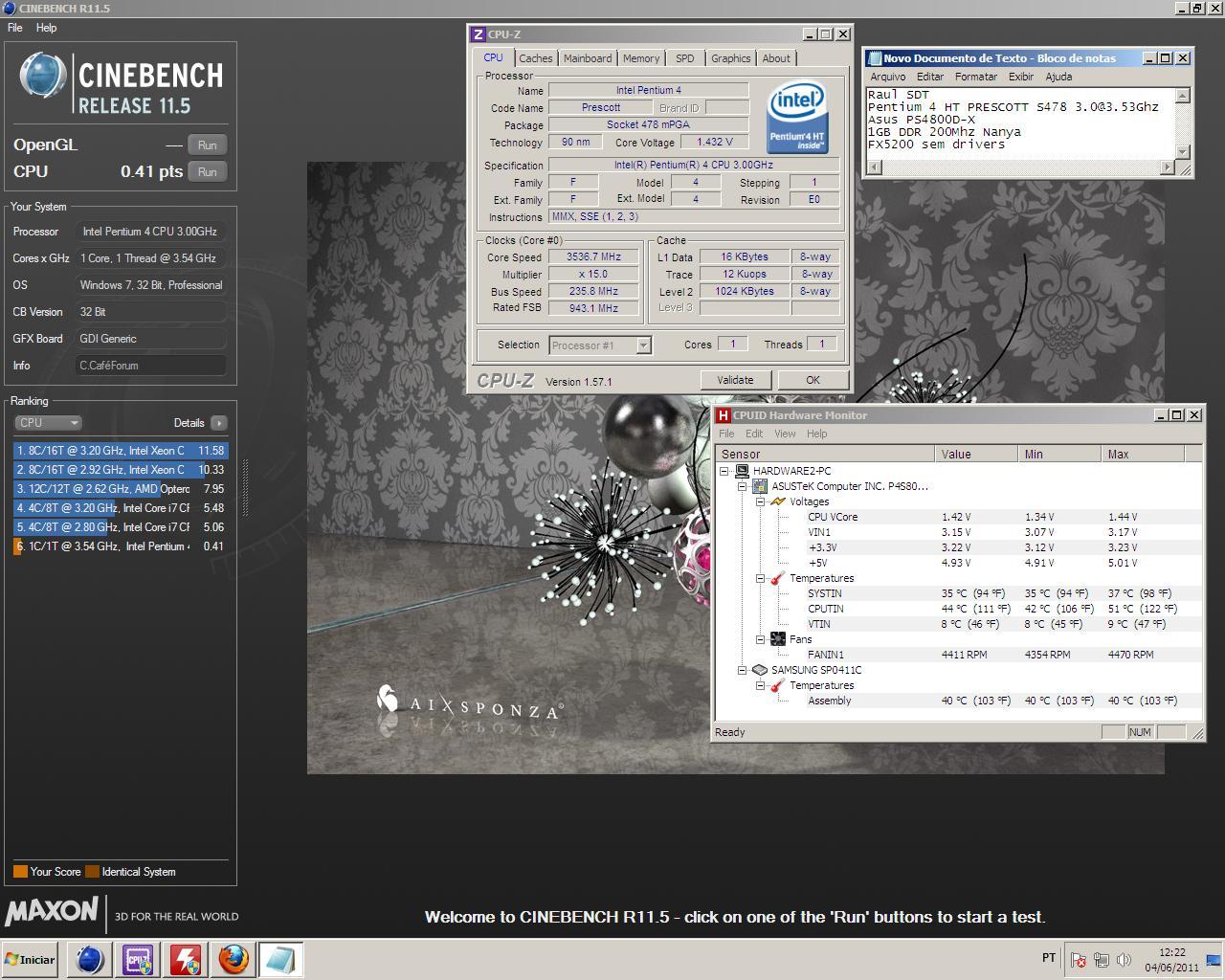Viewport: 1225px width, 980px height.
Task: Click the Validate button in CPU-Z
Action: click(735, 380)
